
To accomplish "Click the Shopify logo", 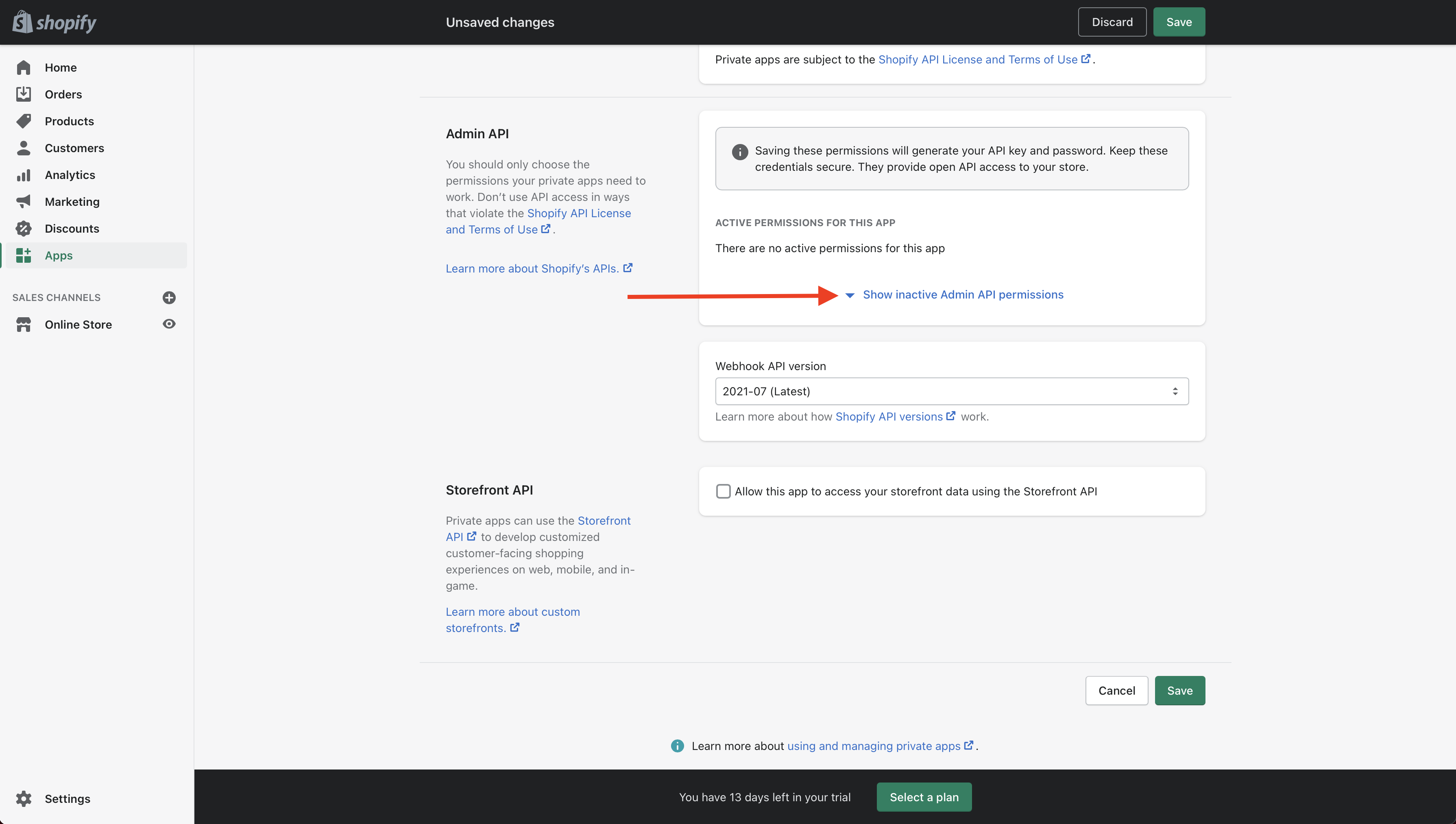I will click(54, 22).
